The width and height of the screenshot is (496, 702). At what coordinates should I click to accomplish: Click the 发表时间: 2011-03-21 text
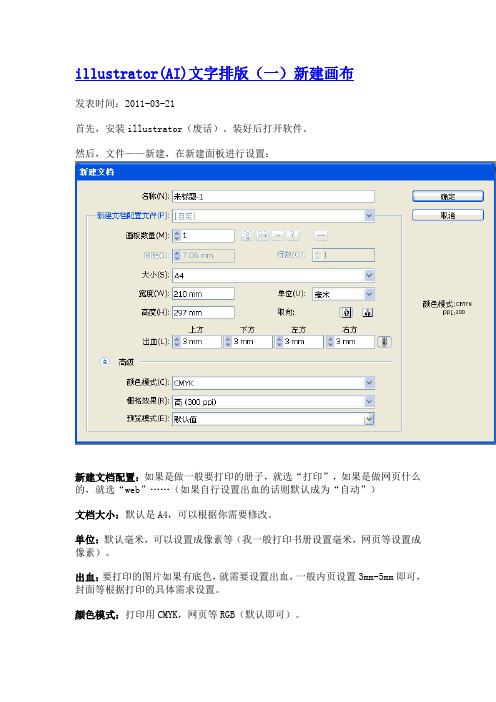[125, 103]
